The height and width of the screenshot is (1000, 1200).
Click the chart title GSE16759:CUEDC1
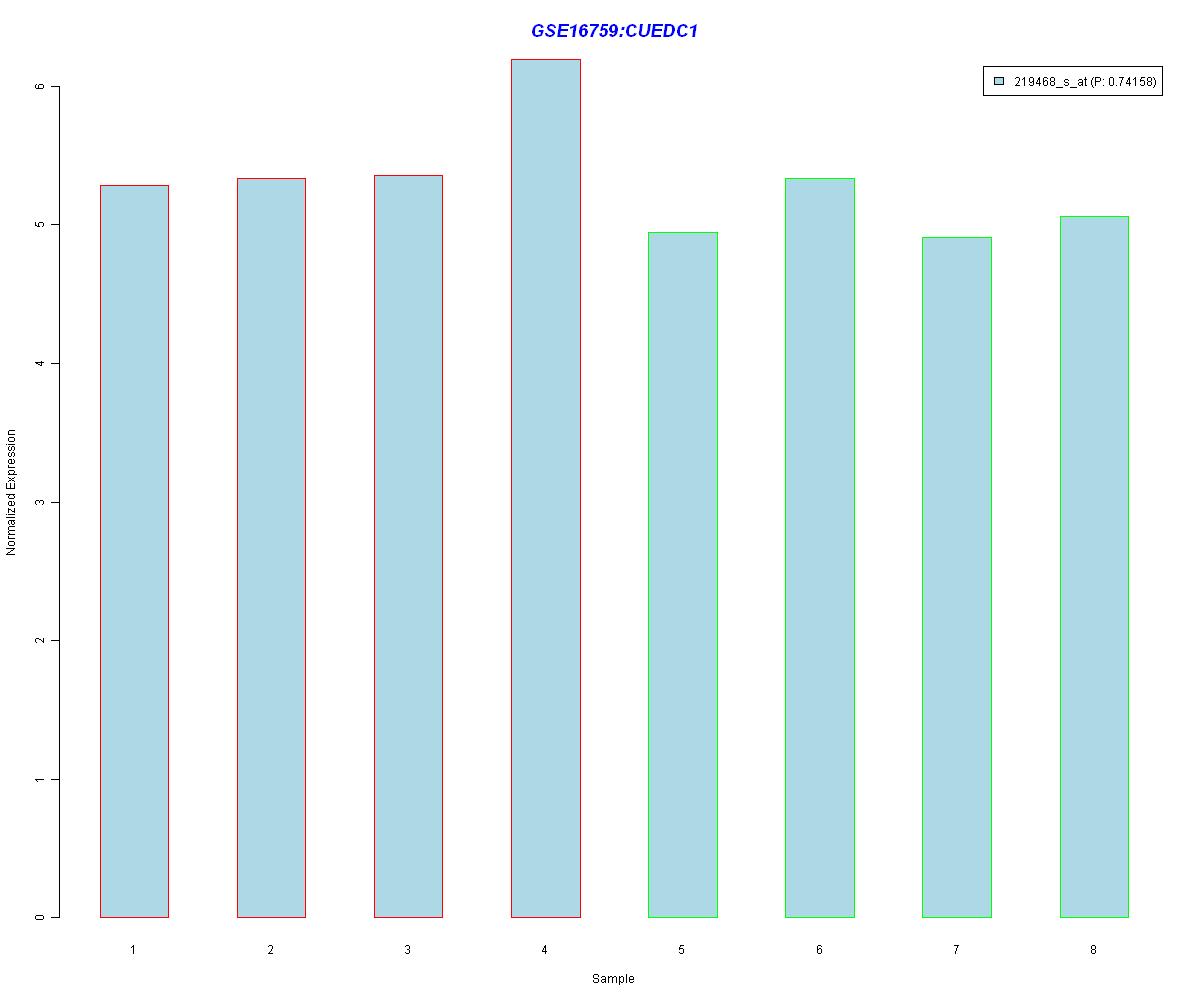(x=614, y=31)
